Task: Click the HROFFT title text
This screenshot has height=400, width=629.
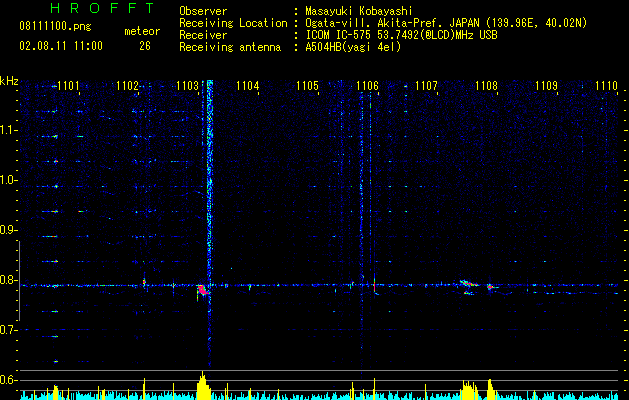Action: click(x=102, y=8)
